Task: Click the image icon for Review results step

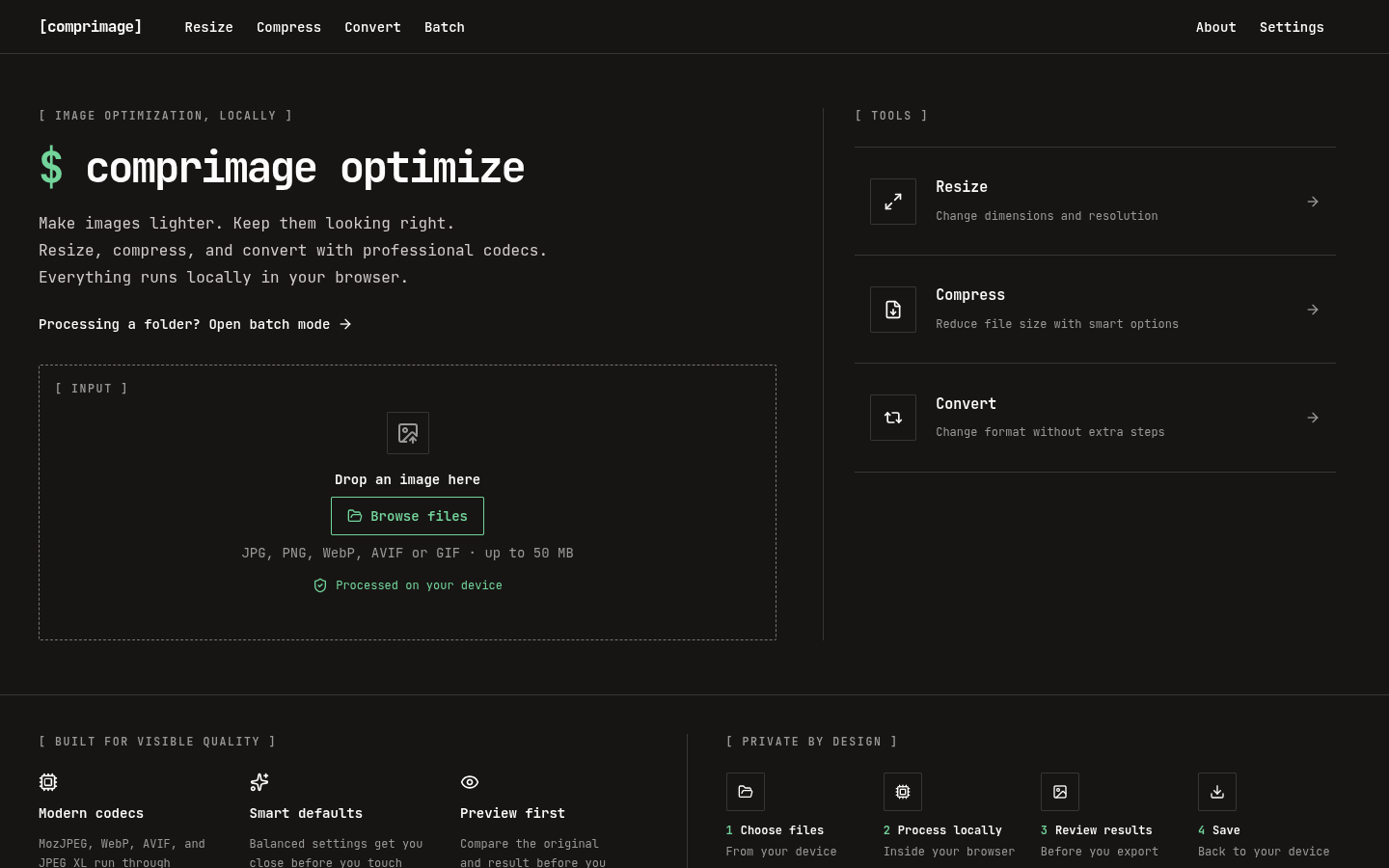Action: (x=1060, y=792)
